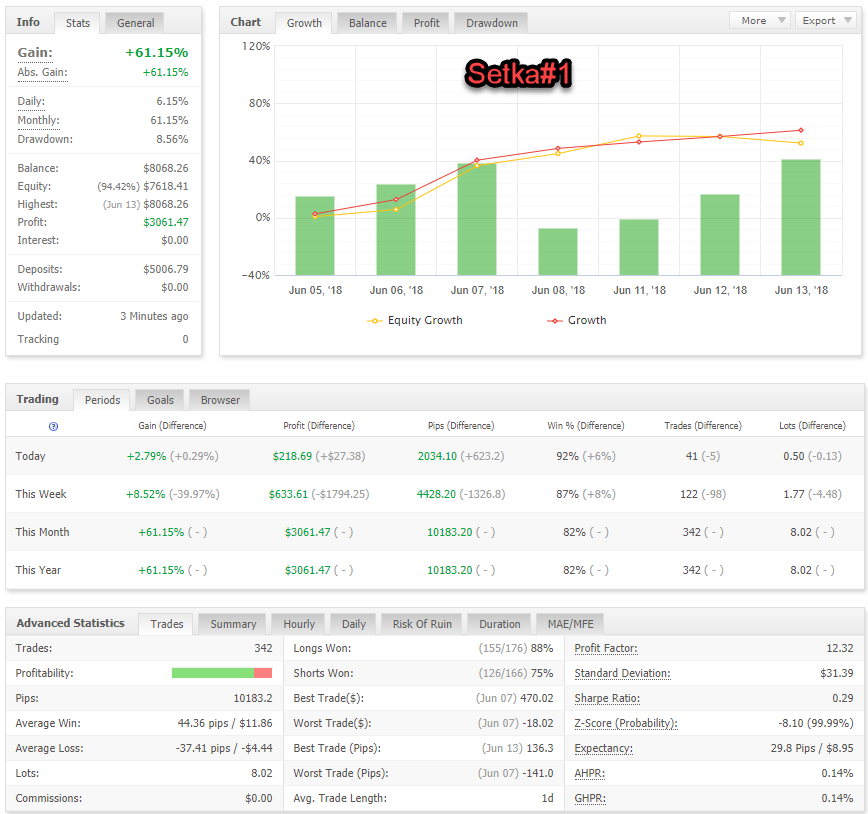Open the Summary statistics tab
Image resolution: width=868 pixels, height=814 pixels.
(233, 624)
